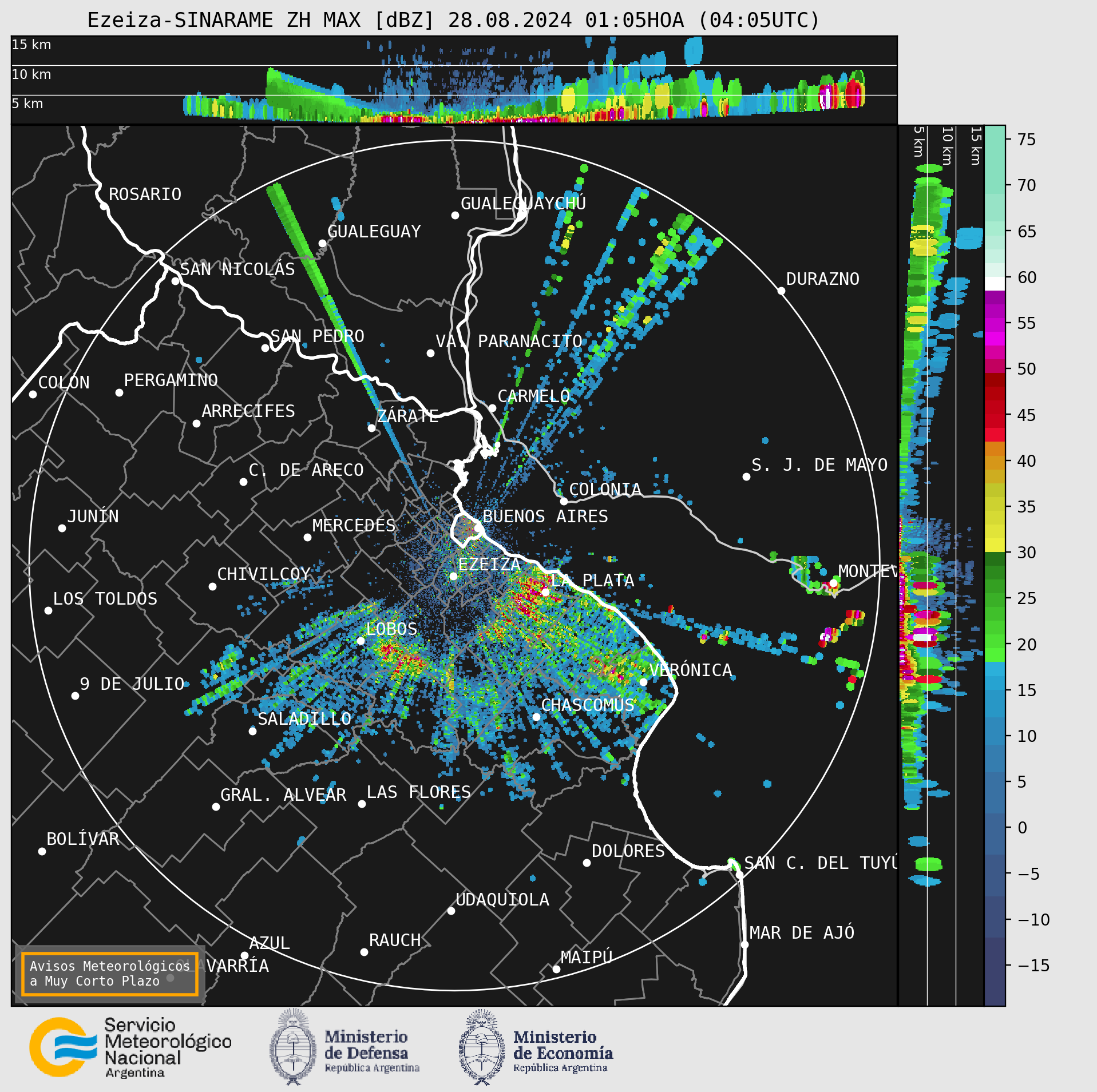This screenshot has width=1097, height=1092.
Task: Click the white dot marker beside DURAZNO
Action: [781, 291]
